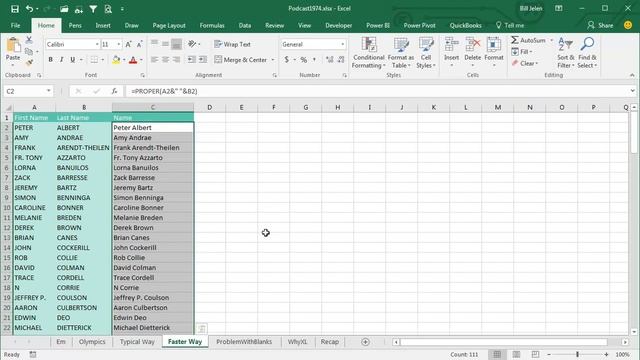Click Increase Decimal icon
This screenshot has height=360, width=640.
point(329,60)
